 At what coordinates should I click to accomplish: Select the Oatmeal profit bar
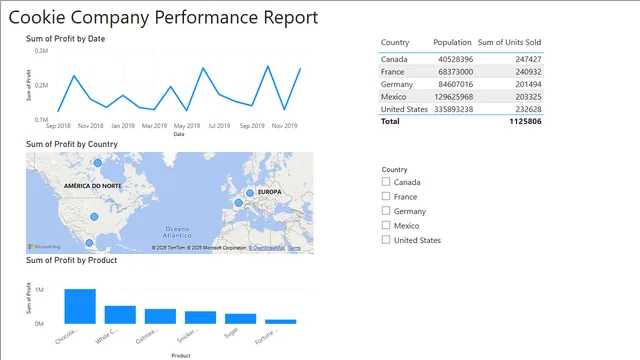pos(160,316)
